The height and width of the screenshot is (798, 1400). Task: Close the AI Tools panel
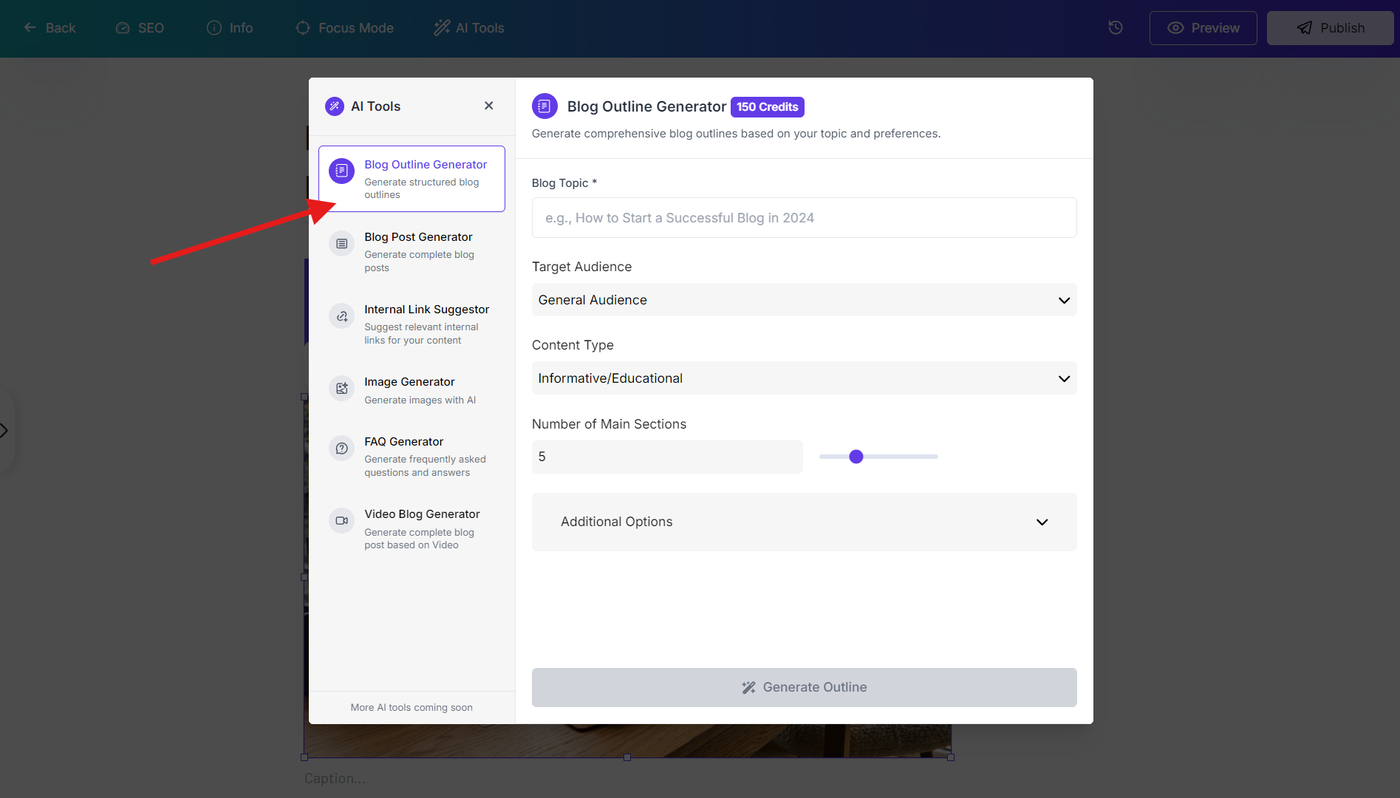489,106
